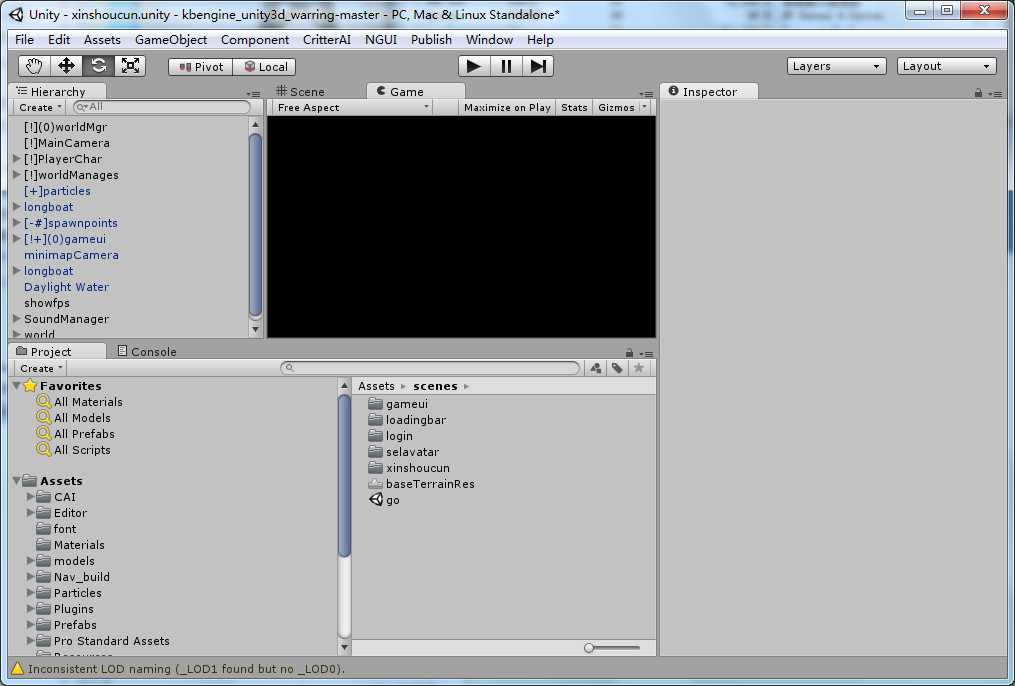Open the NGUI menu

[381, 39]
